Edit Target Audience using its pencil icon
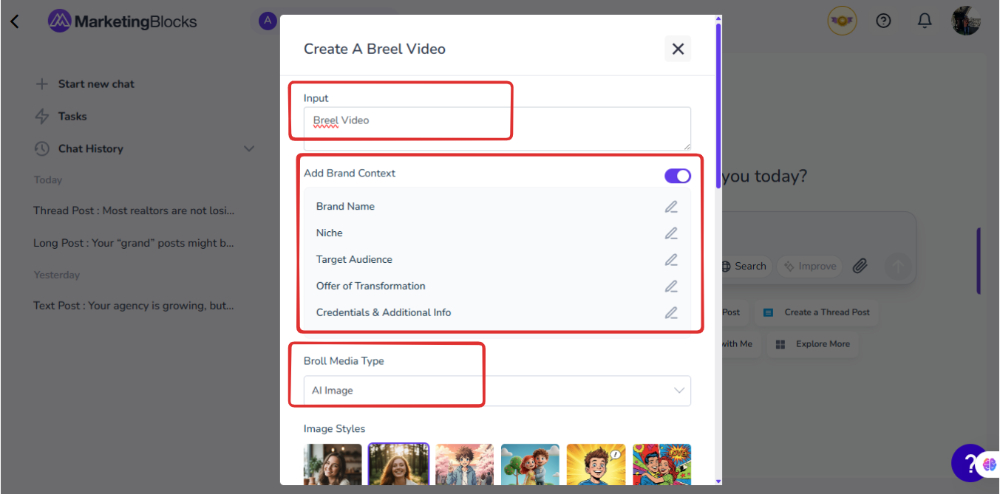 pos(671,260)
